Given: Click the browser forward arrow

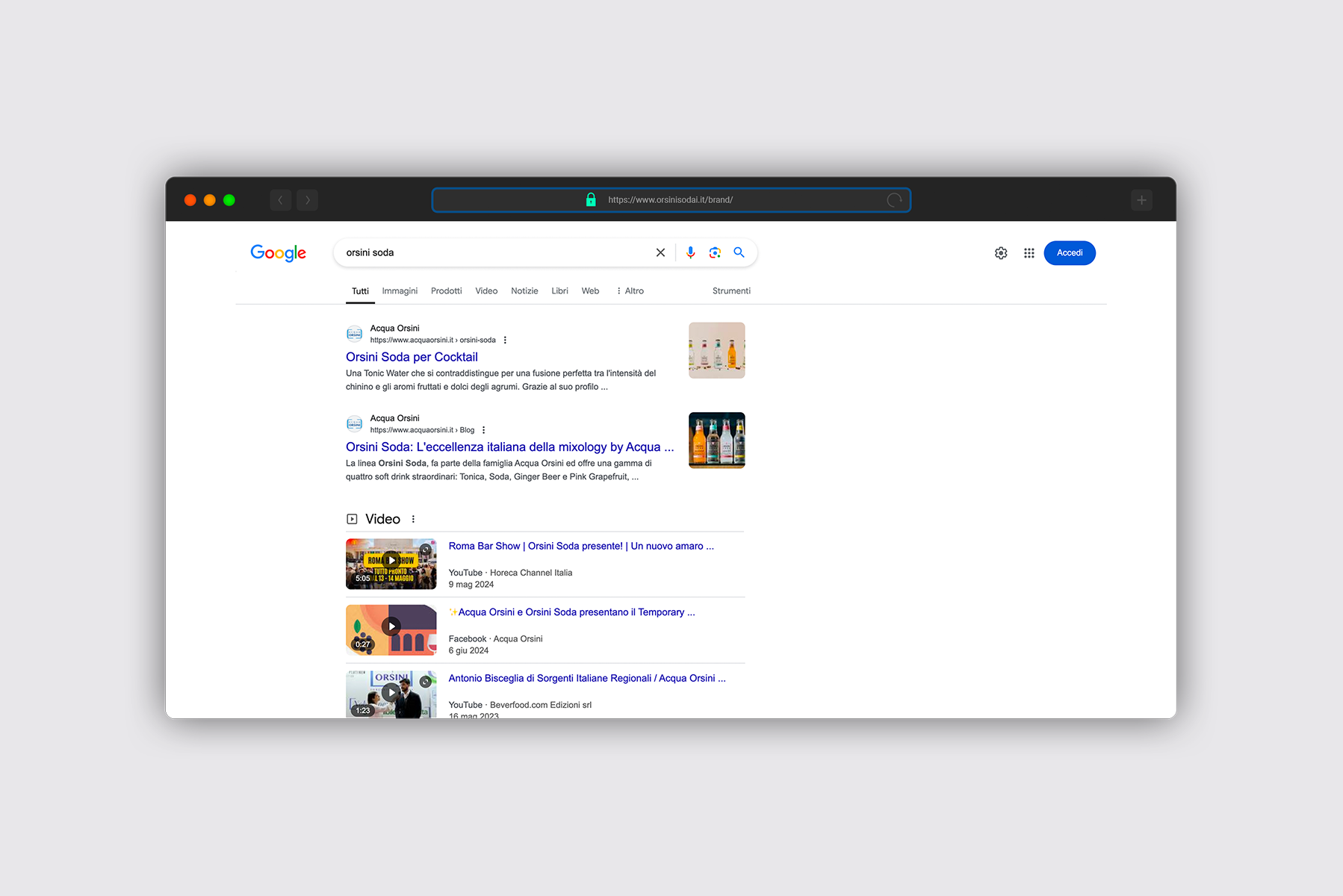Looking at the screenshot, I should [307, 200].
